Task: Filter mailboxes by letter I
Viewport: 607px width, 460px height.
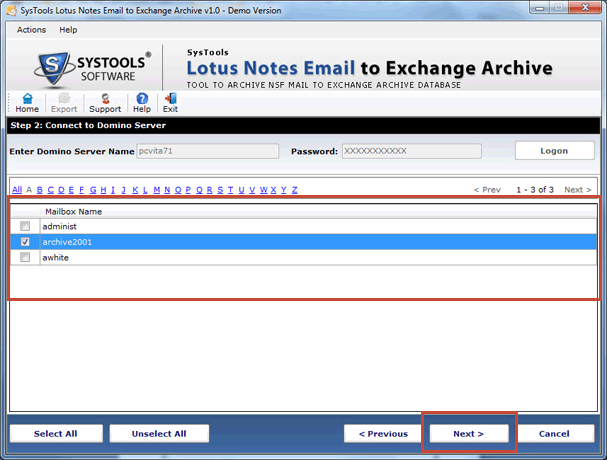Action: coord(113,190)
